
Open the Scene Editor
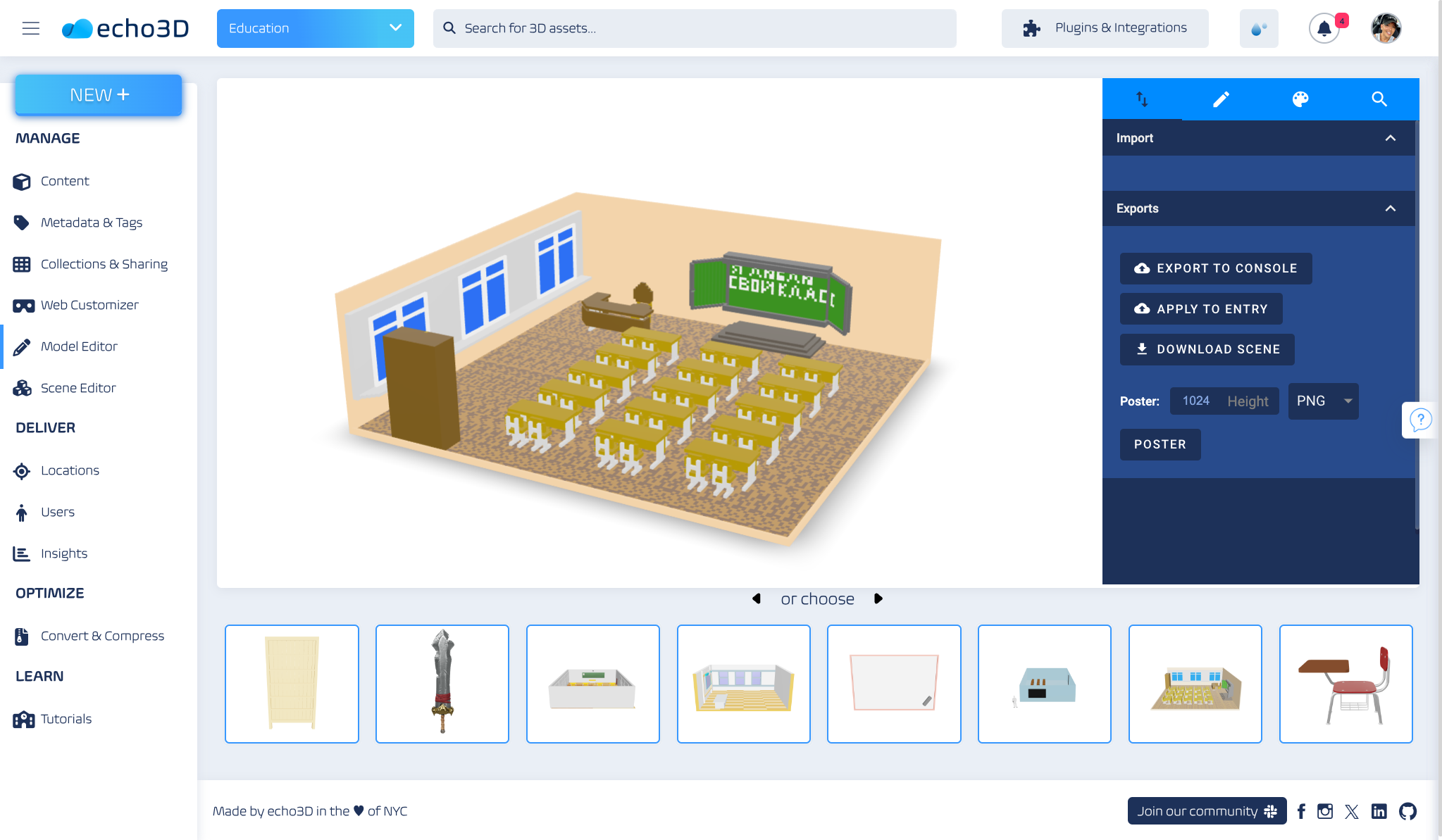coord(79,387)
